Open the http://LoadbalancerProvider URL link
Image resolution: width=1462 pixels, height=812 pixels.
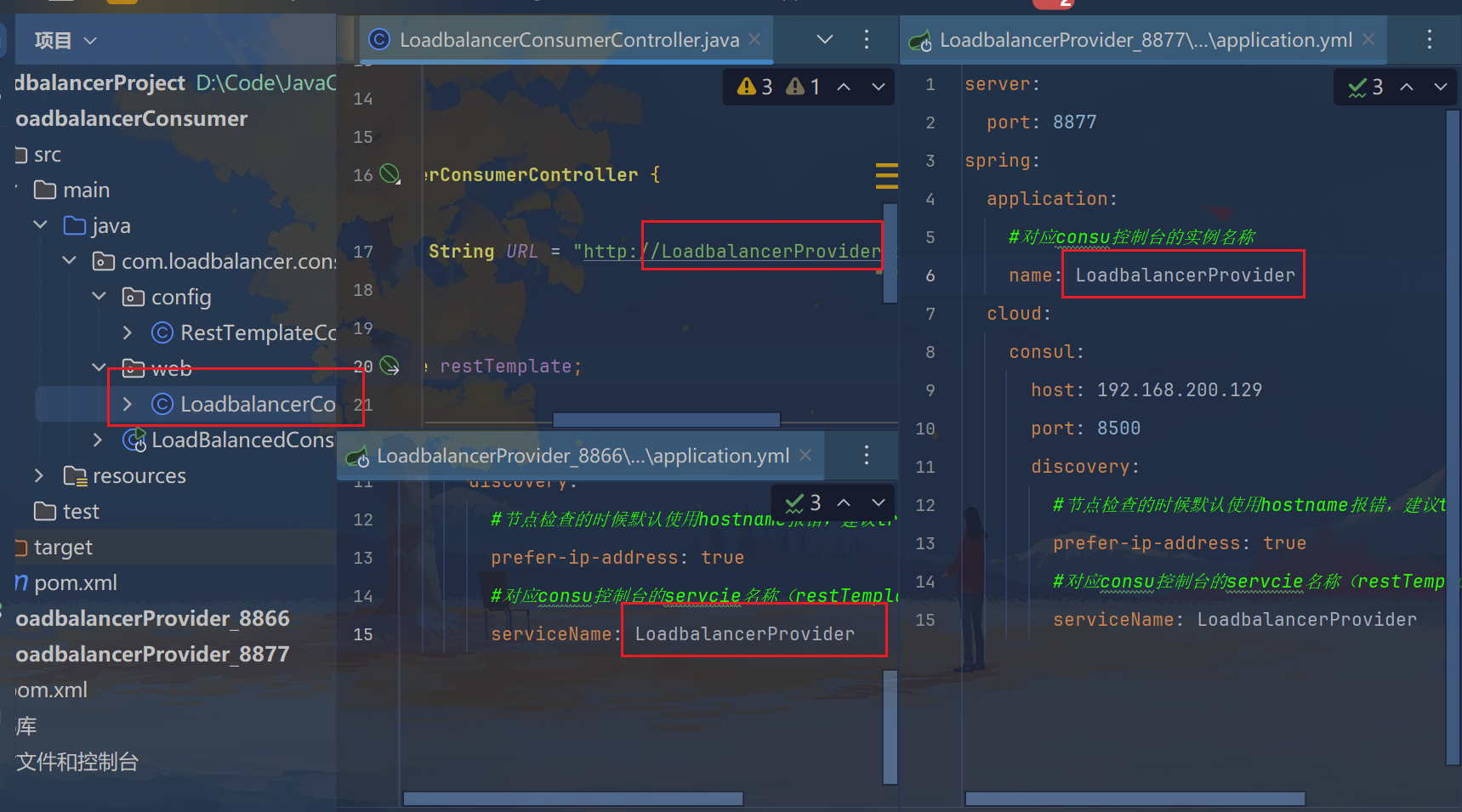(732, 251)
